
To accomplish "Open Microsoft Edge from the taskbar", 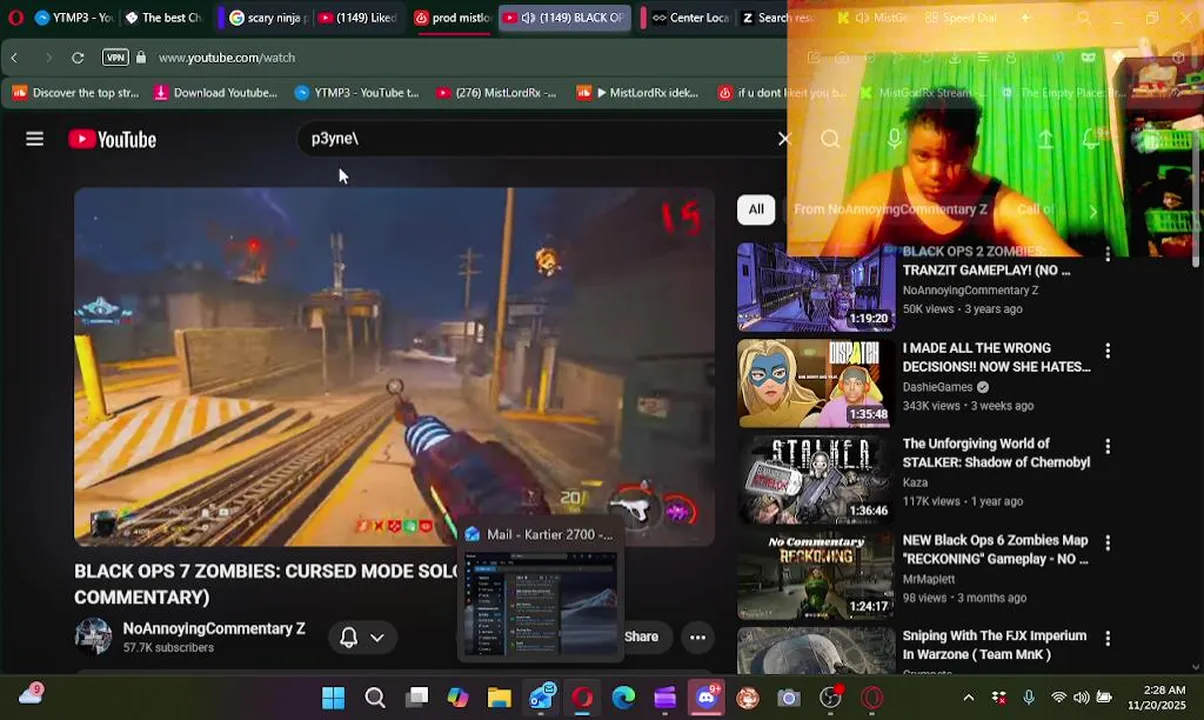I will 624,697.
